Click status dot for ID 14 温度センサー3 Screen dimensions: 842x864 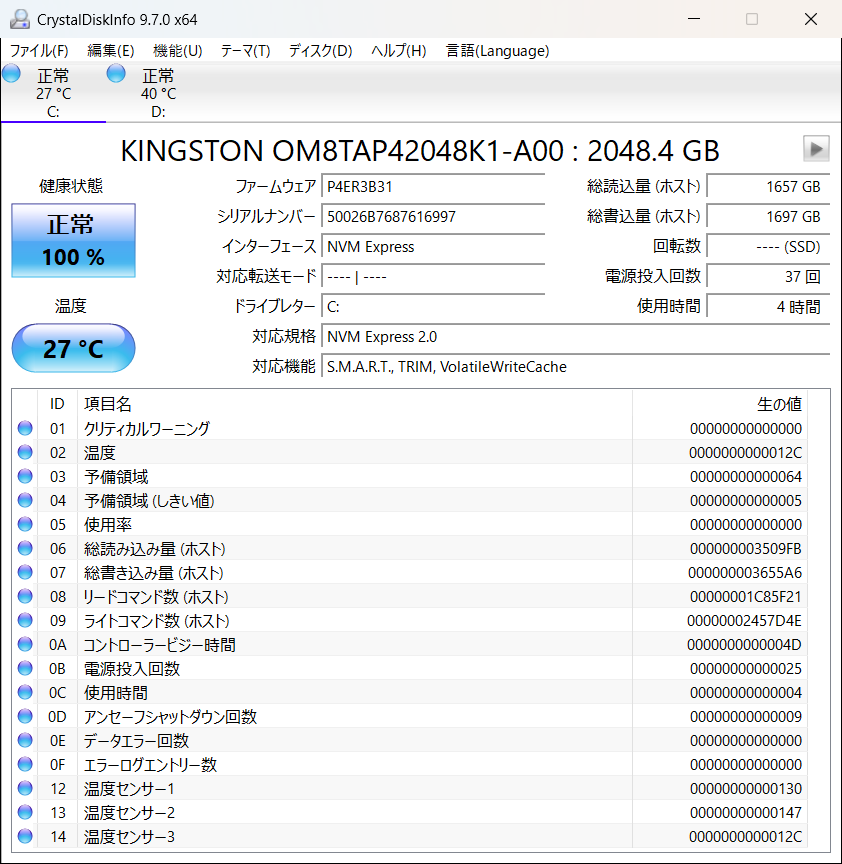(25, 836)
